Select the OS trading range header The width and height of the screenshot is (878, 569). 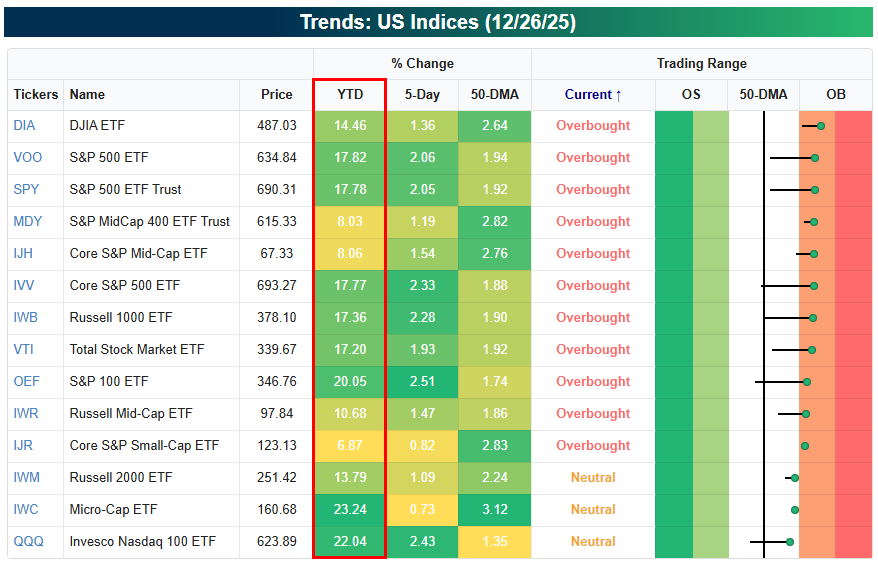tap(691, 95)
